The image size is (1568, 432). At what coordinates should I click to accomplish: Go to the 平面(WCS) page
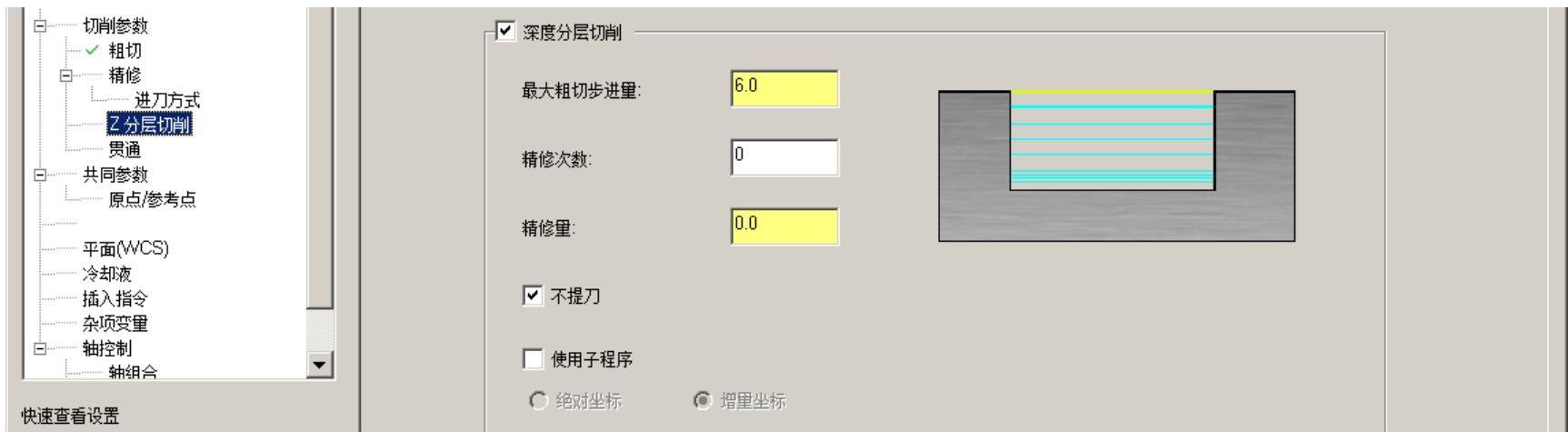(125, 248)
